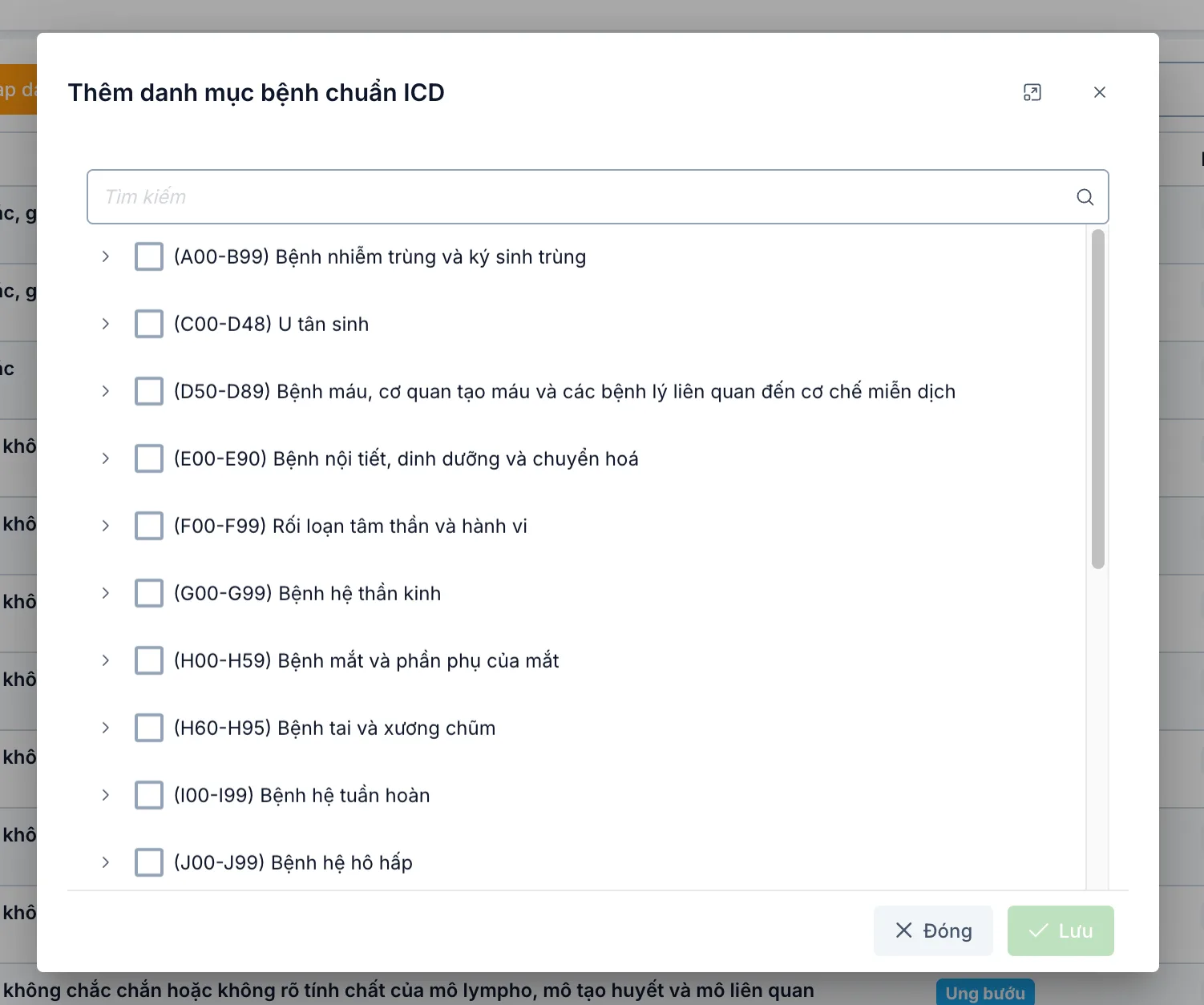
Task: Click the '(C00-D48) U tân sinh' label
Action: pos(272,324)
